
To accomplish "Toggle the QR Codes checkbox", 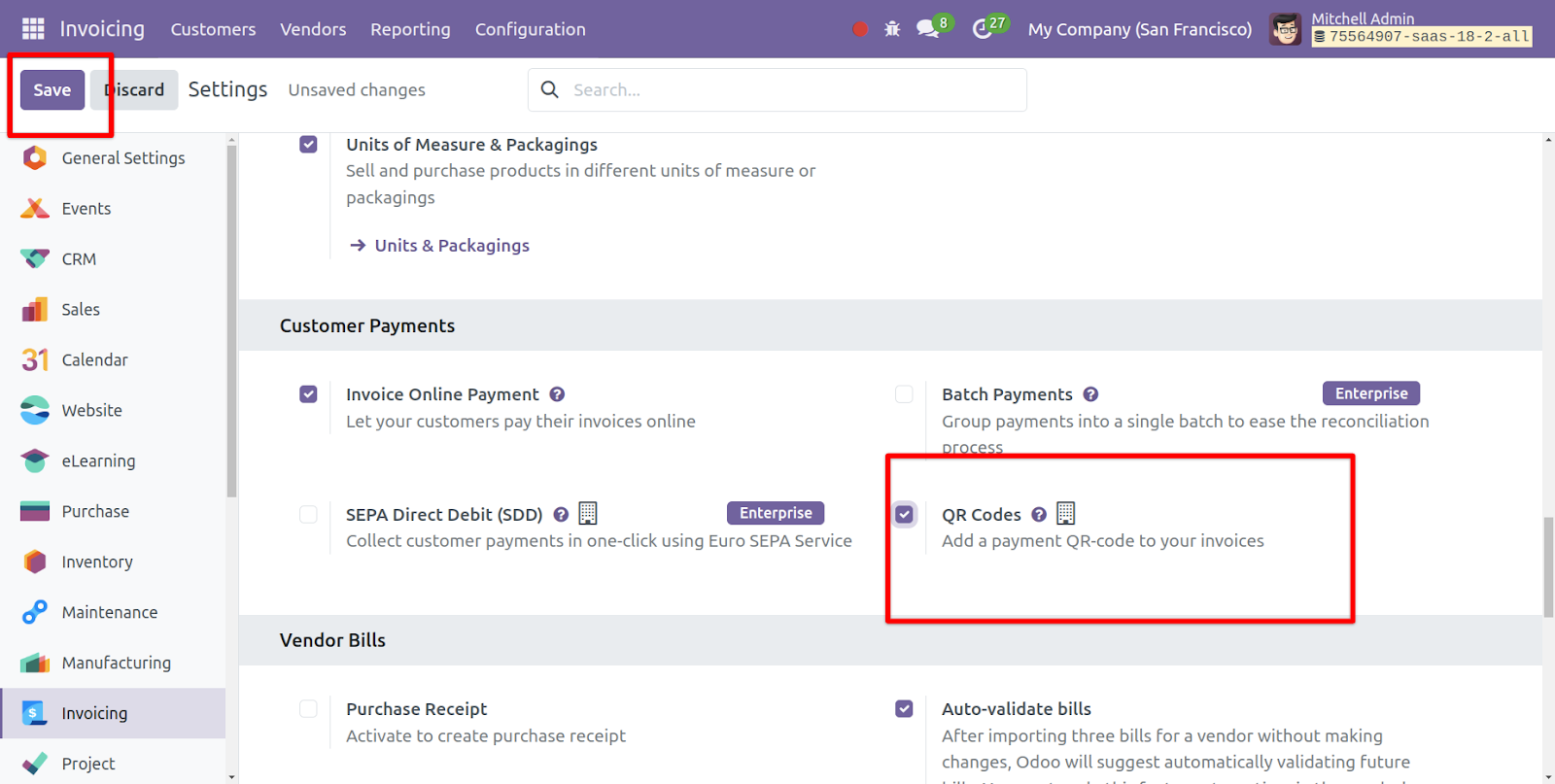I will 904,514.
